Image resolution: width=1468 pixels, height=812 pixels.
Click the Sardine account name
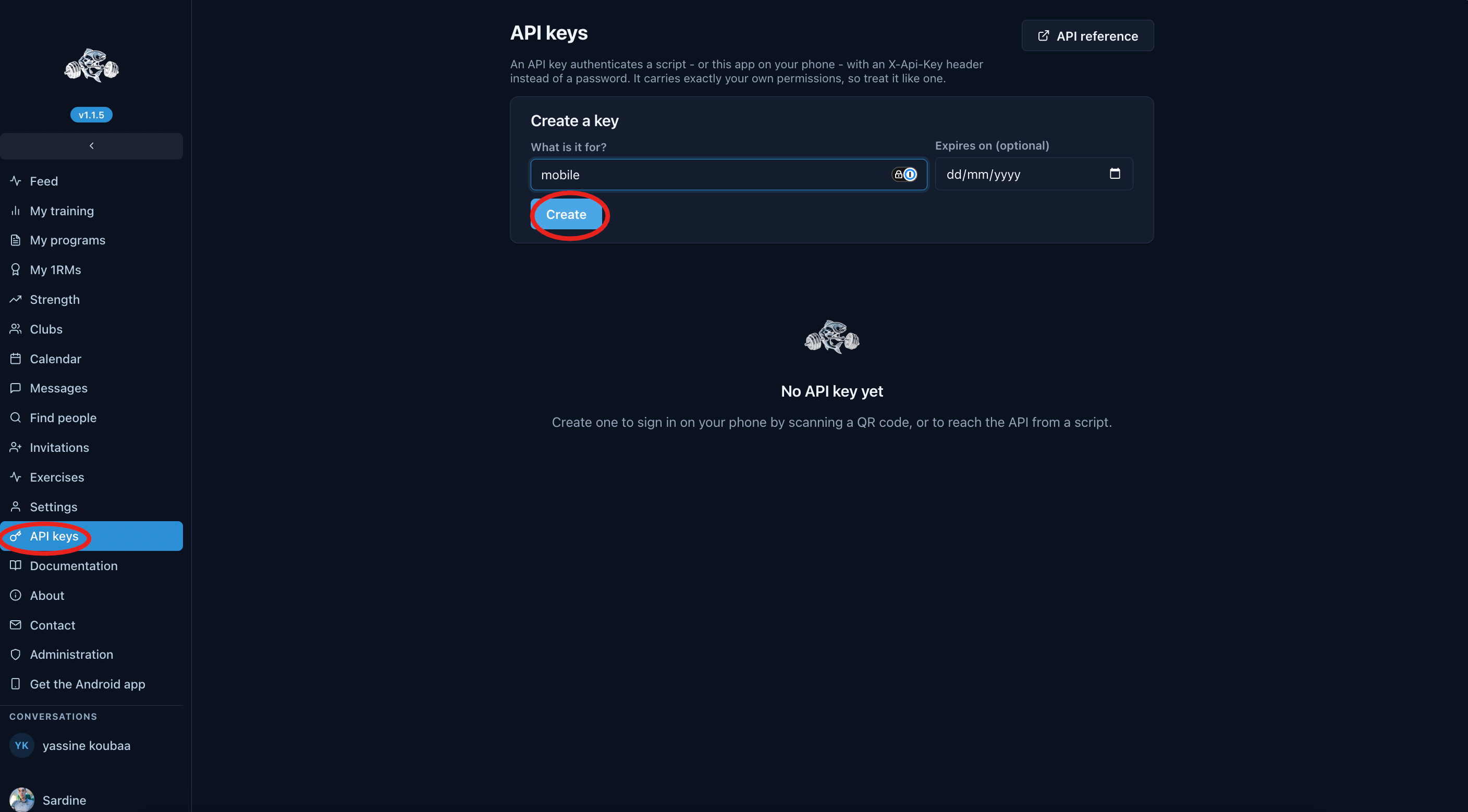coord(65,800)
